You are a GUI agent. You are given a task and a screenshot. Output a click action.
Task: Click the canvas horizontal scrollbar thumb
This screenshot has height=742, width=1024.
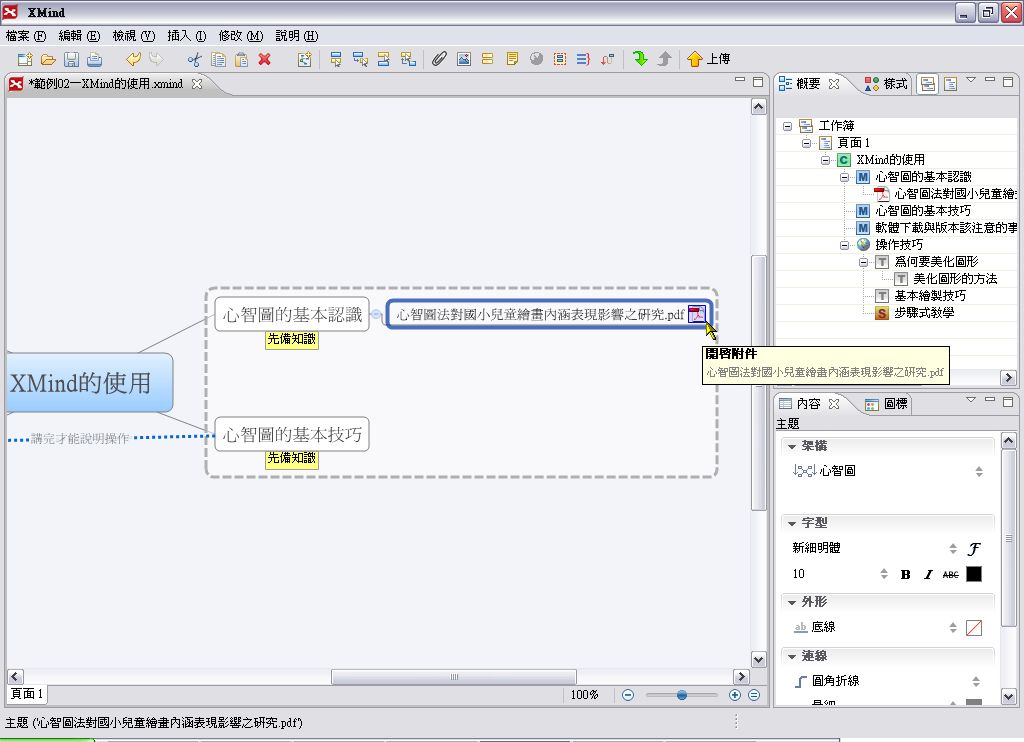coord(454,677)
